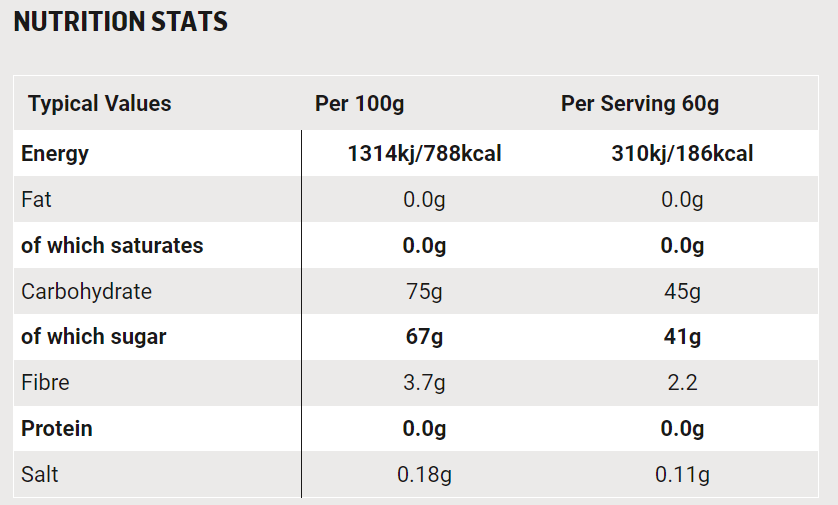Click the 75g carbohydrate value
This screenshot has height=505, width=838.
(x=424, y=291)
